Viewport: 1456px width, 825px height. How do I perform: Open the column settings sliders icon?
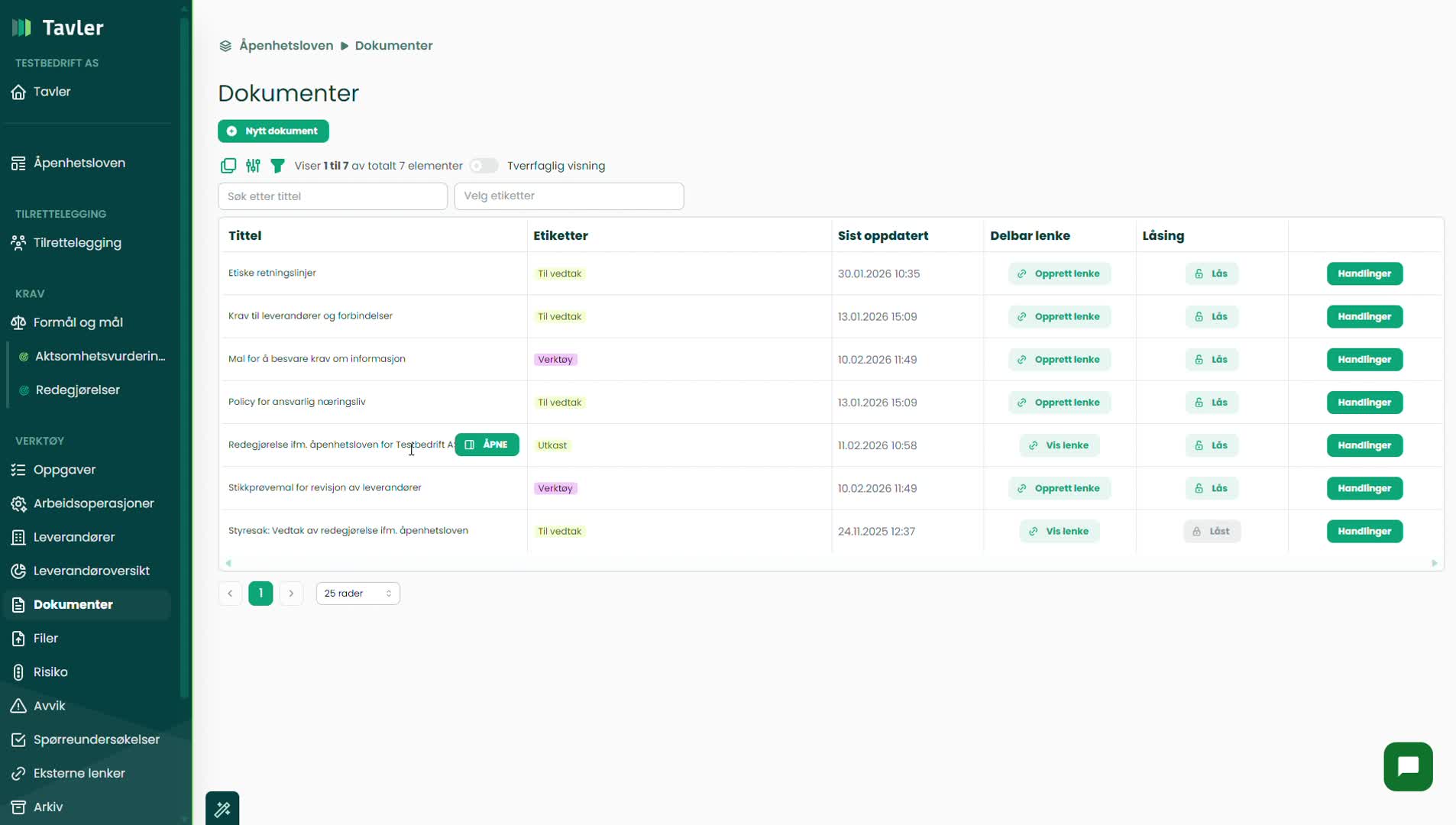(253, 166)
